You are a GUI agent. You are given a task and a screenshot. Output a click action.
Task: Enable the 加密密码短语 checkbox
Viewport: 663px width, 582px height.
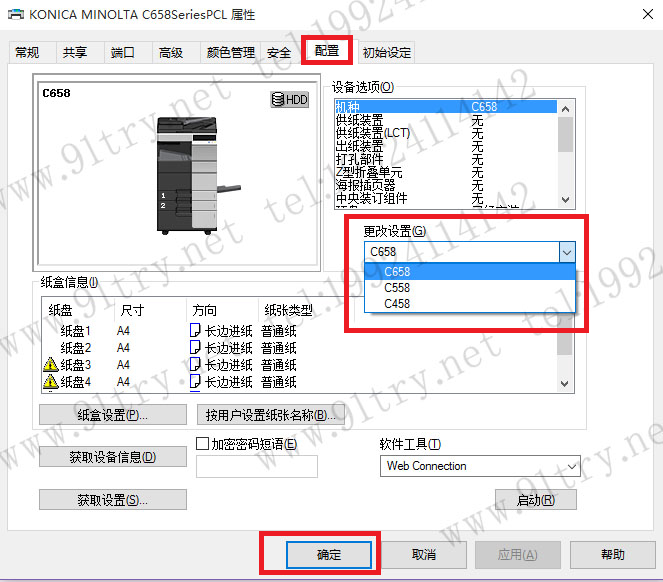pyautogui.click(x=202, y=443)
